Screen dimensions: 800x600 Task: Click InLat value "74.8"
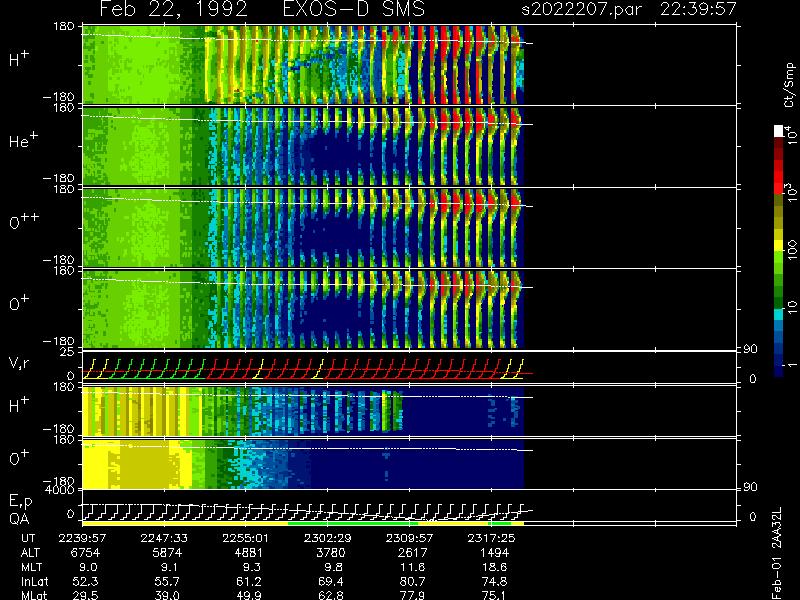pos(494,581)
